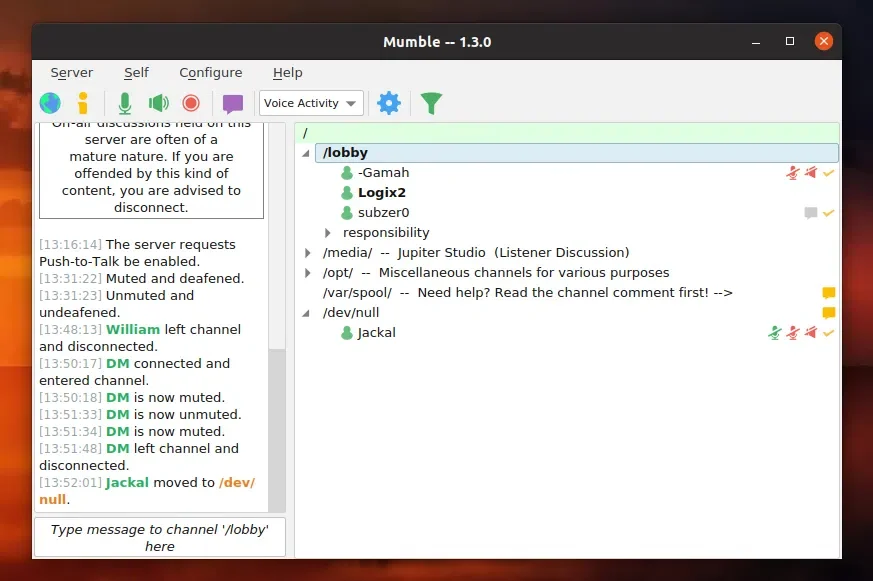Mute self with microphone icon
The image size is (873, 581).
[x=125, y=103]
